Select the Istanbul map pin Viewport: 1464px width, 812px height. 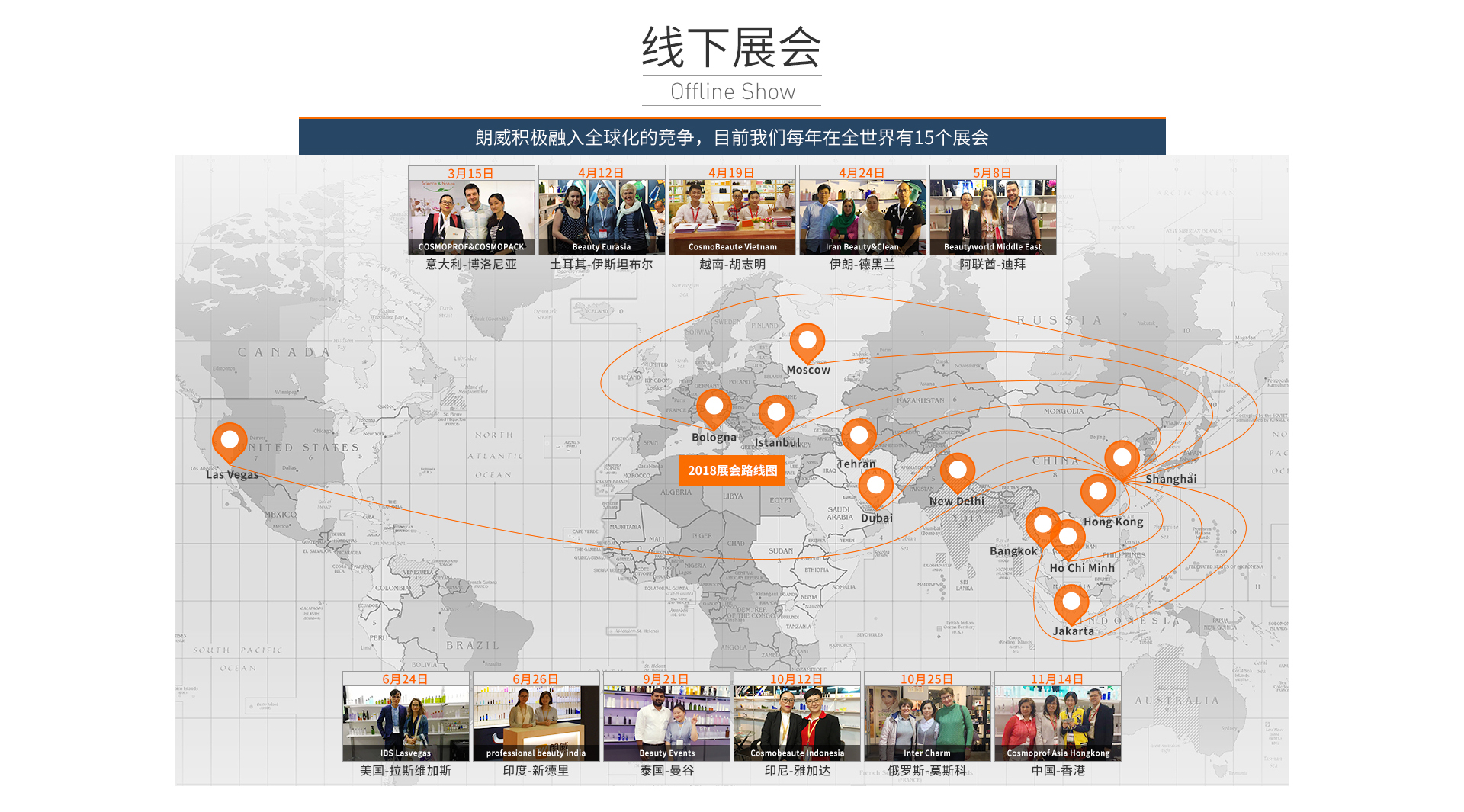point(776,413)
